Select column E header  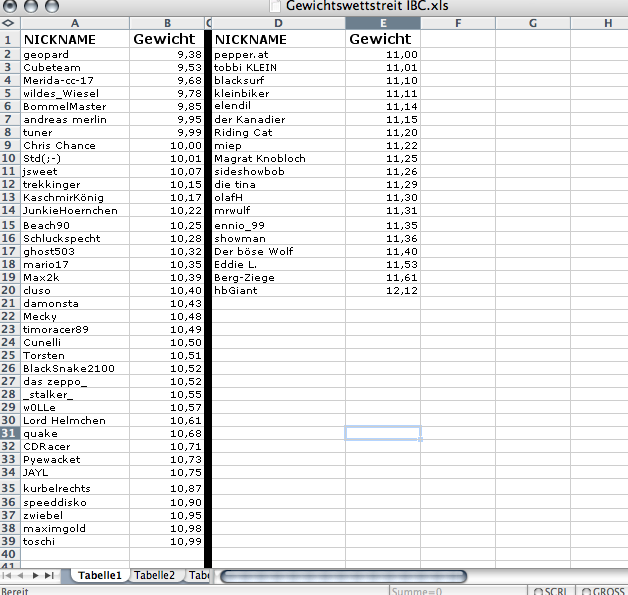383,22
